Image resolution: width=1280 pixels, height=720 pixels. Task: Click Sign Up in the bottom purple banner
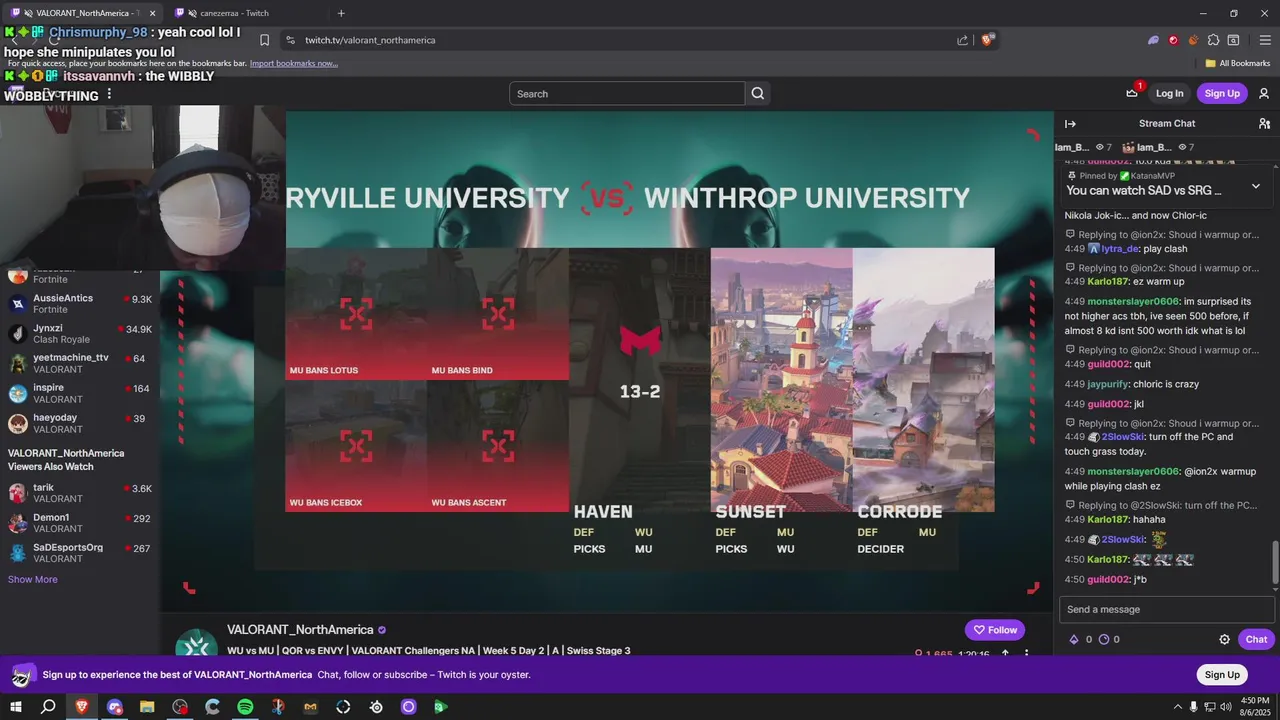pyautogui.click(x=1222, y=674)
